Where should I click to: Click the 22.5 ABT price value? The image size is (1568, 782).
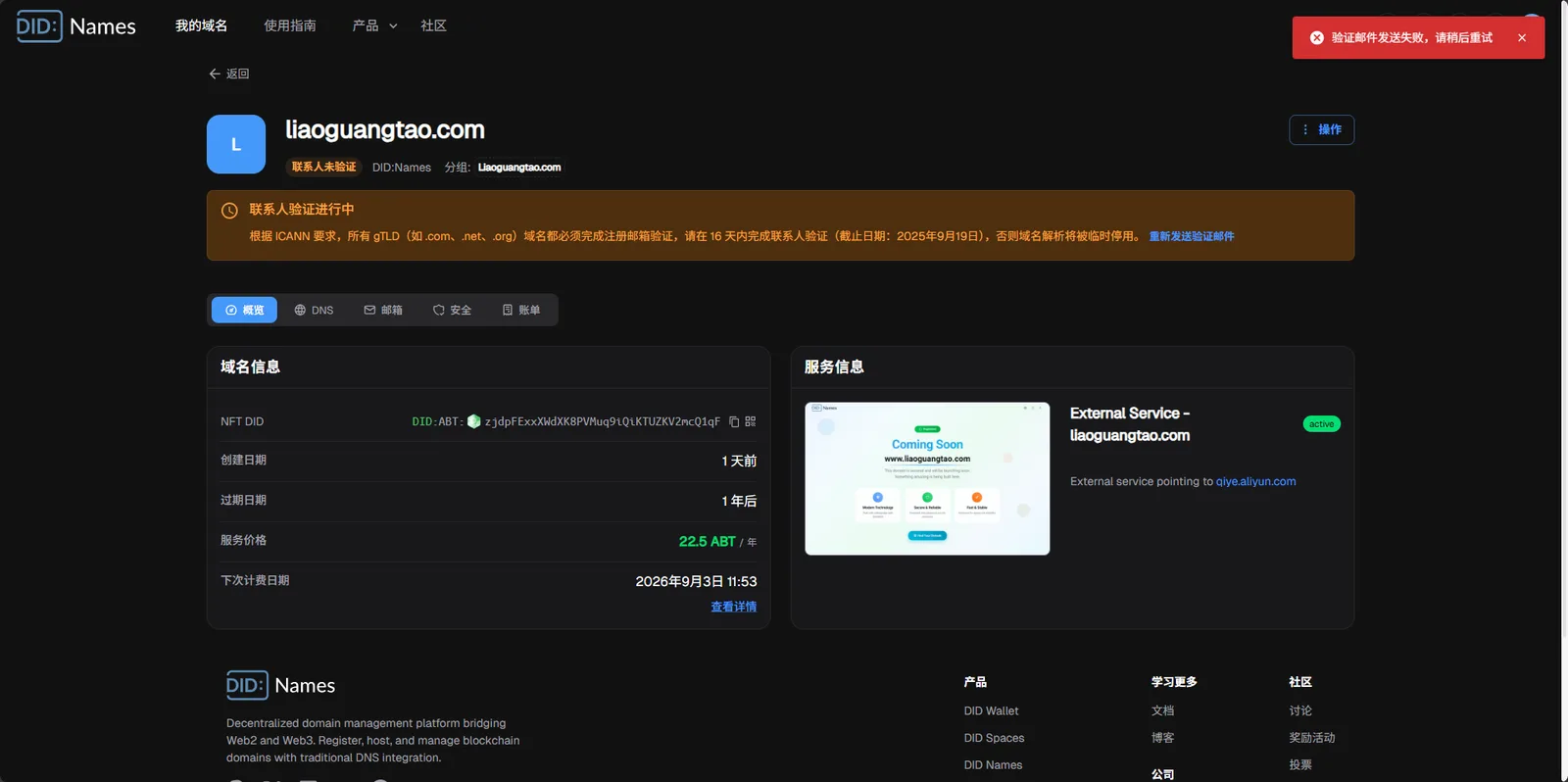tap(707, 541)
